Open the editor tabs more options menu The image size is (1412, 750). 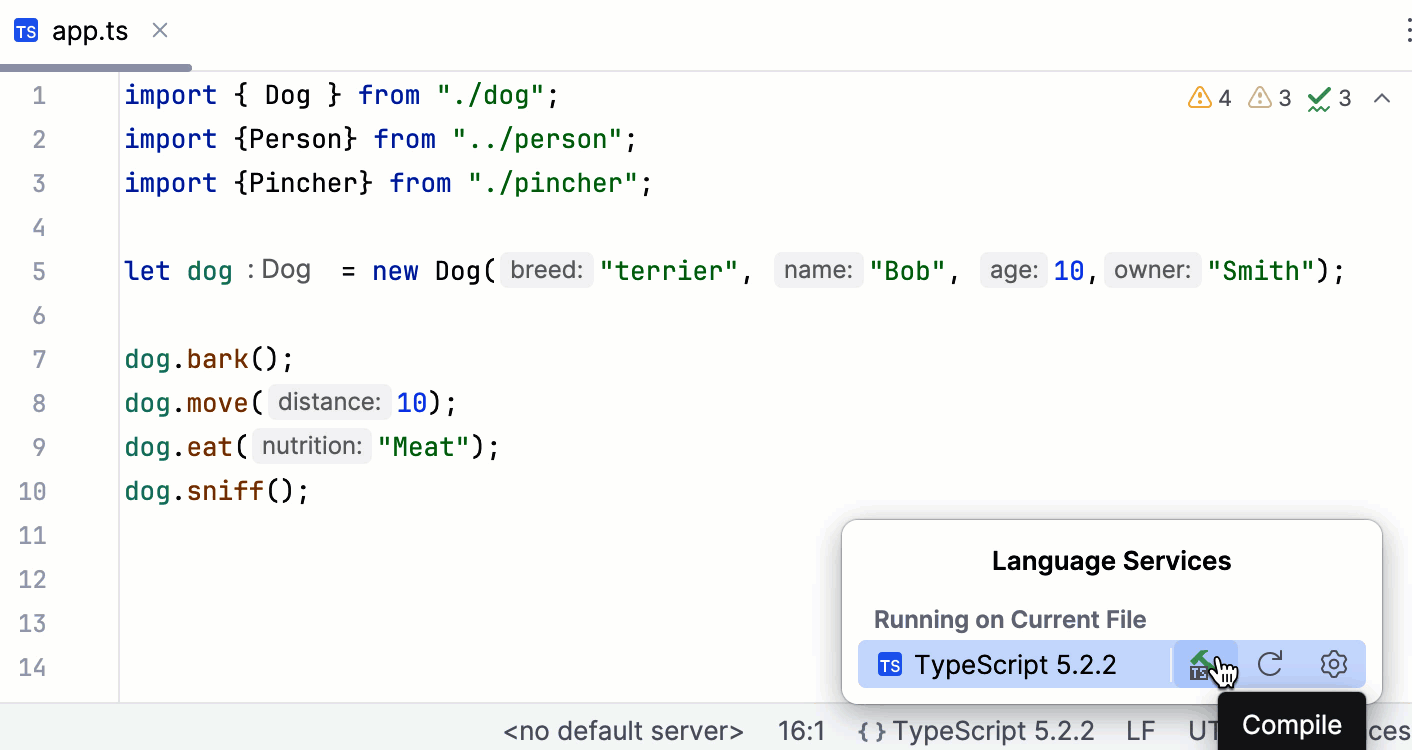1406,31
